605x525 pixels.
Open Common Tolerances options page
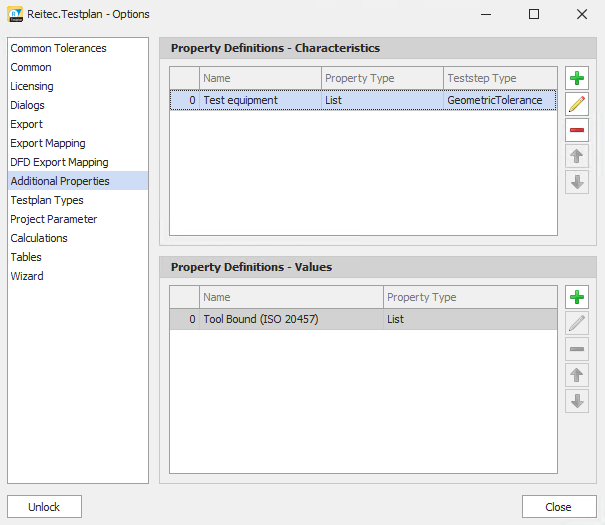click(x=58, y=48)
